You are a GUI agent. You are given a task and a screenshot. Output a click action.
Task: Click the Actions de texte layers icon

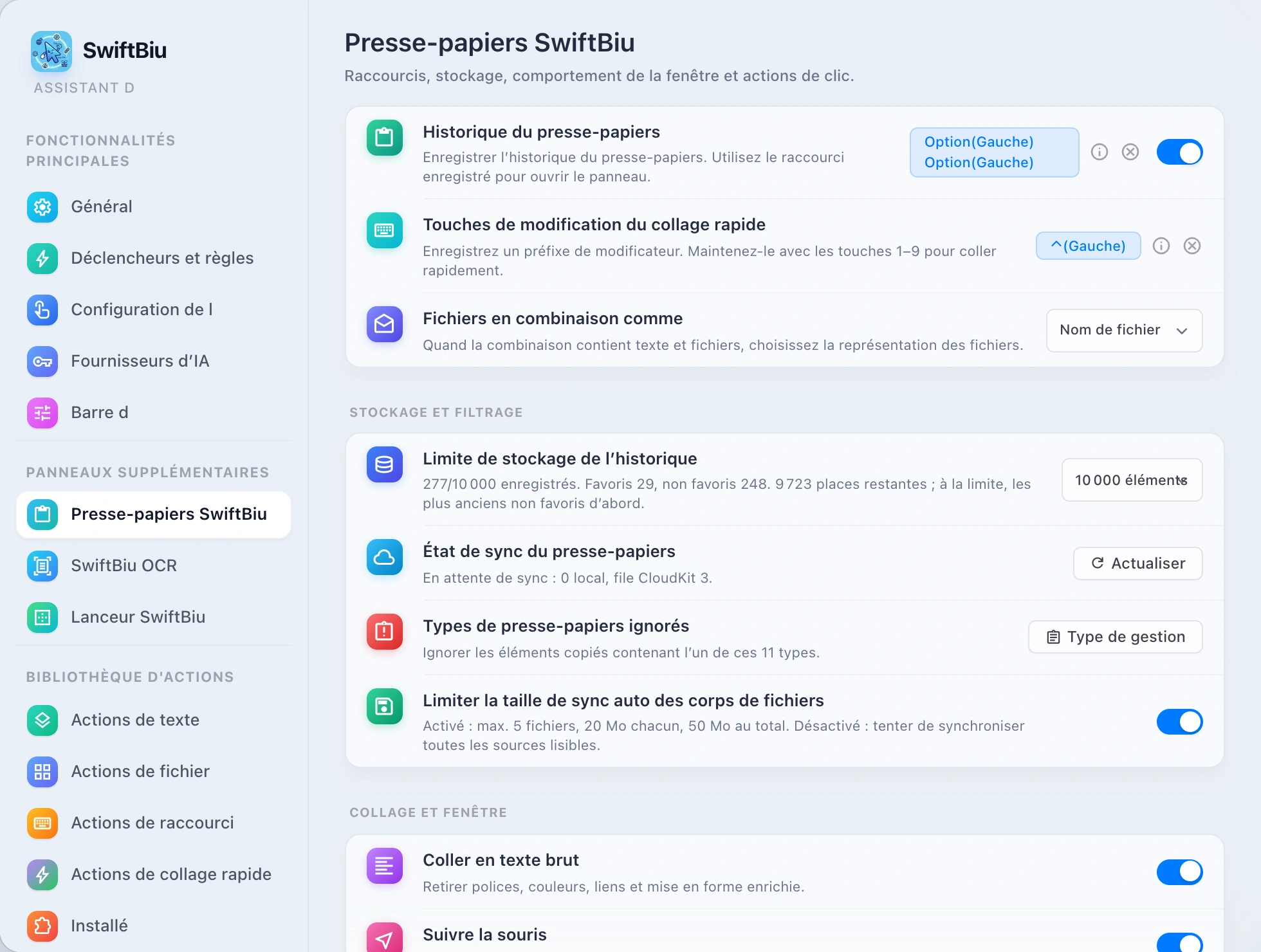pos(42,720)
